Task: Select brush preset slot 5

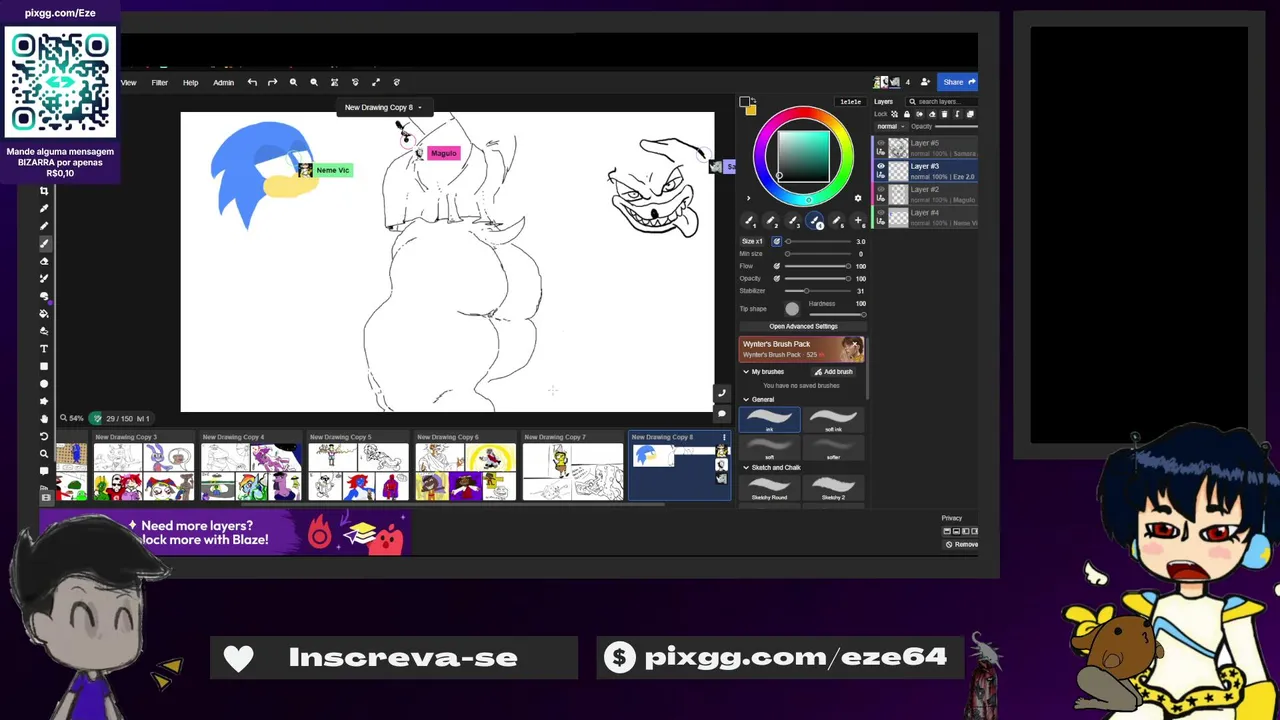Action: pyautogui.click(x=837, y=220)
